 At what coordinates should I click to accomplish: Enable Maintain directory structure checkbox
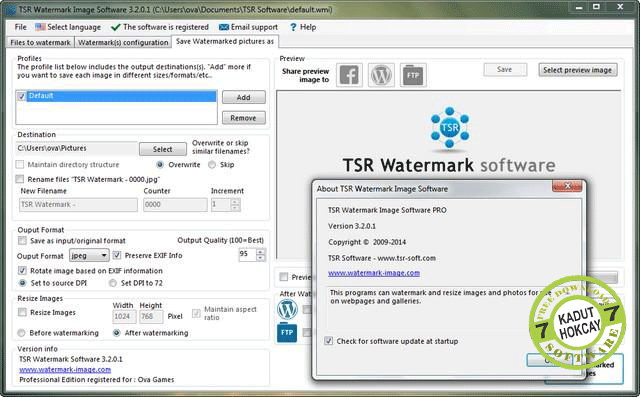tap(20, 164)
